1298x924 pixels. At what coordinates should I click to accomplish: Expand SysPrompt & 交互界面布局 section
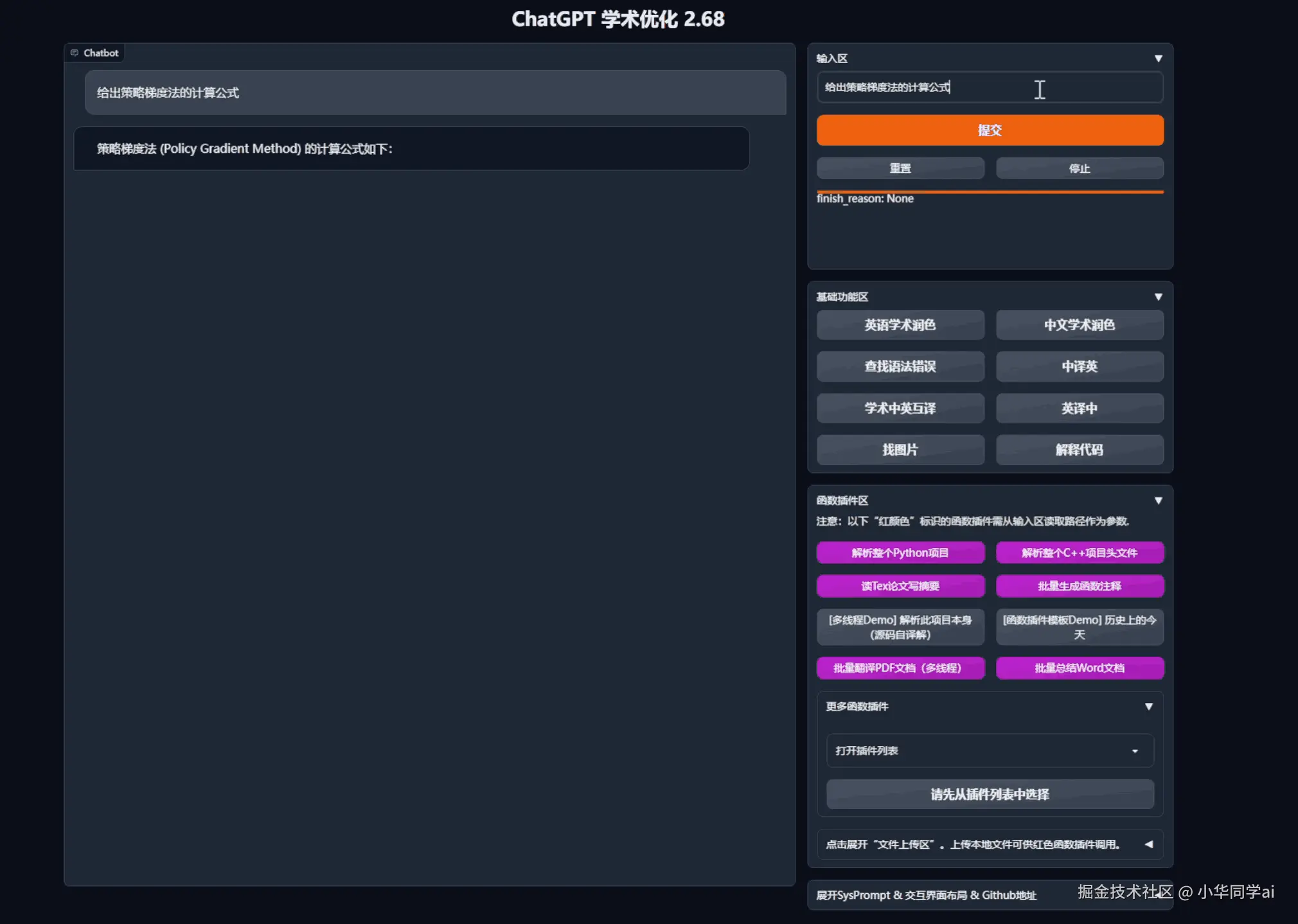tap(990, 895)
